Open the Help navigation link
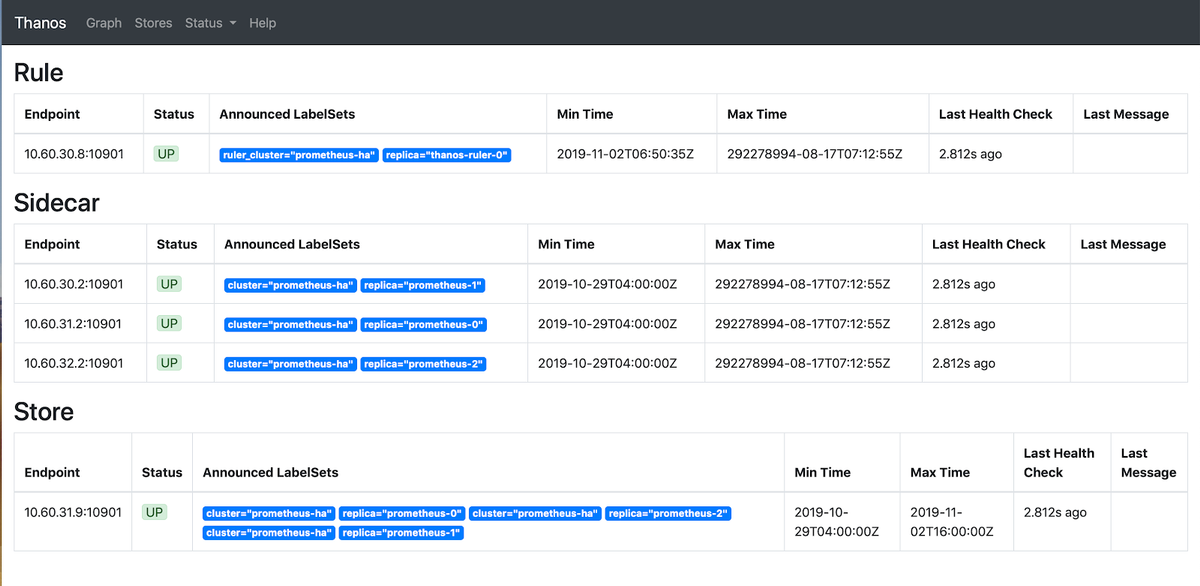 coord(262,22)
